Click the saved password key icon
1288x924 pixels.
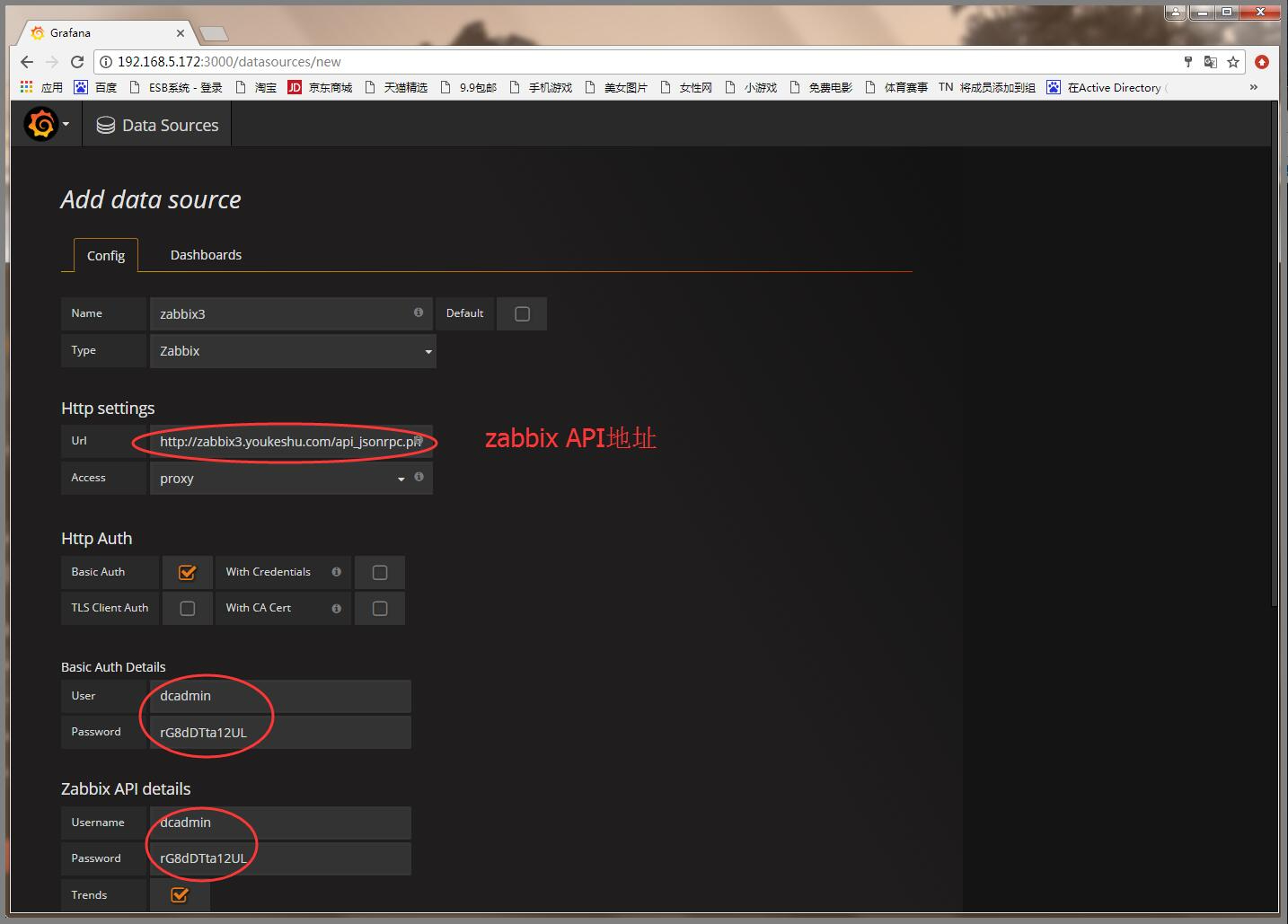pos(1187,62)
